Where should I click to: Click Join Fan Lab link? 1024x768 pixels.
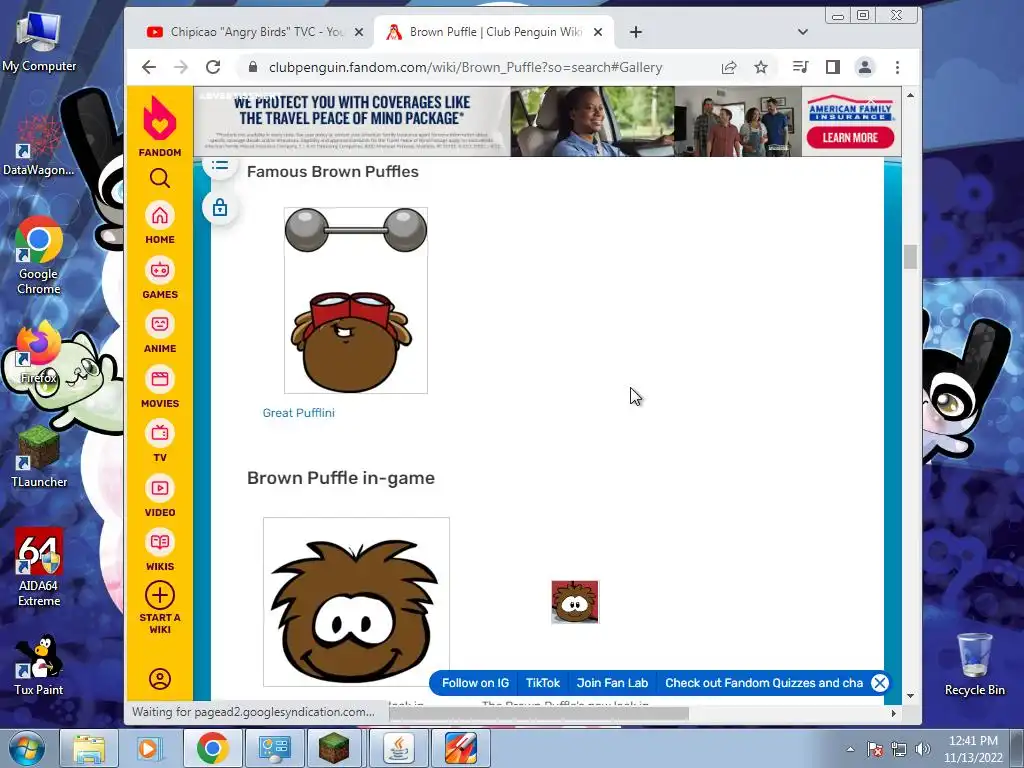coord(612,683)
